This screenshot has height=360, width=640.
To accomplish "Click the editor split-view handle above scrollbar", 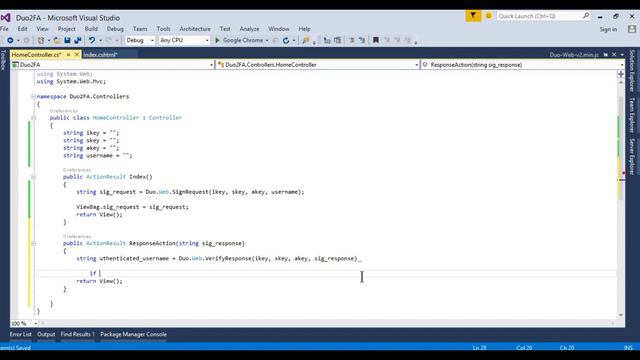I will pyautogui.click(x=621, y=74).
